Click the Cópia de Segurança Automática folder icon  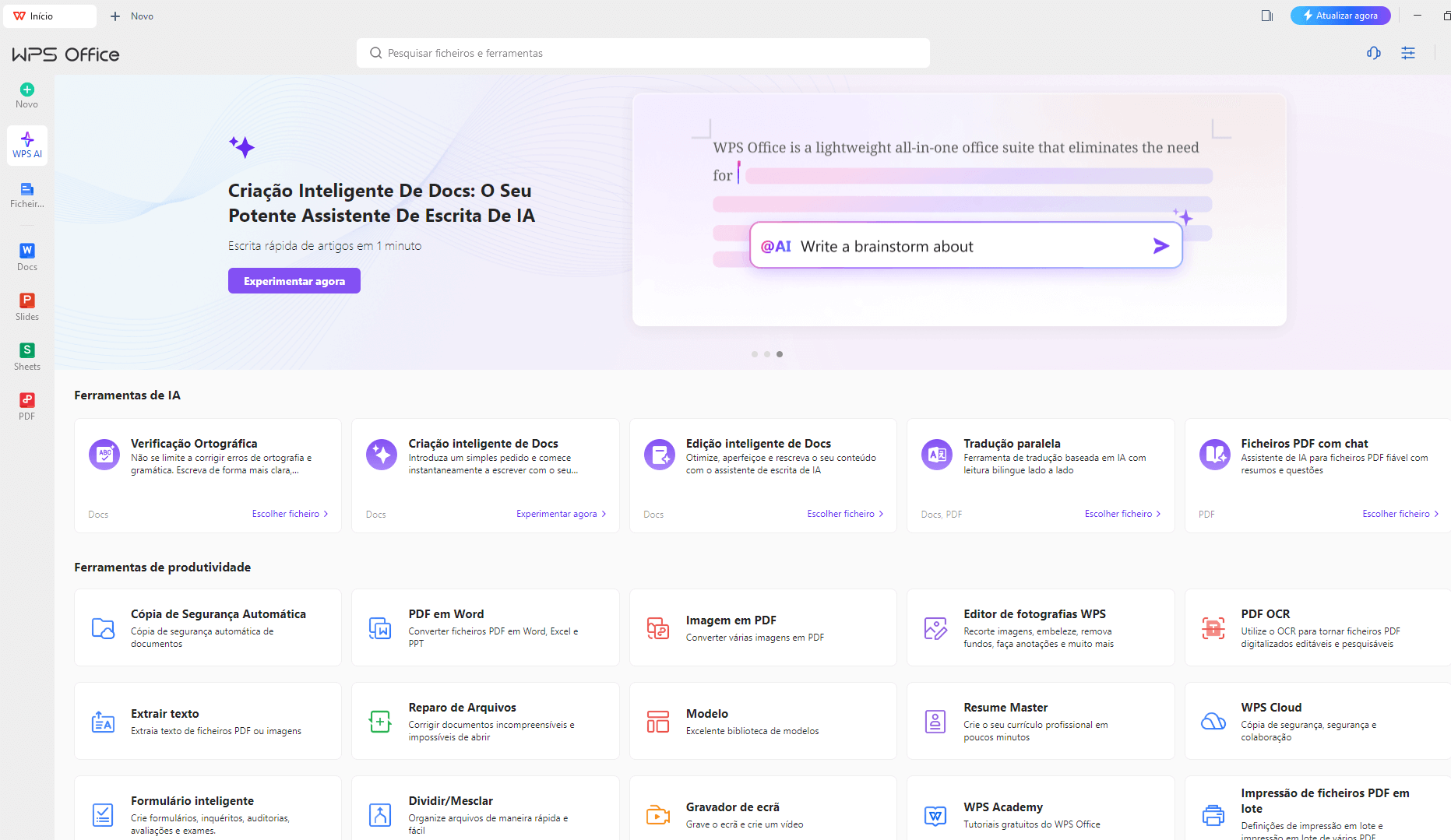pos(103,628)
